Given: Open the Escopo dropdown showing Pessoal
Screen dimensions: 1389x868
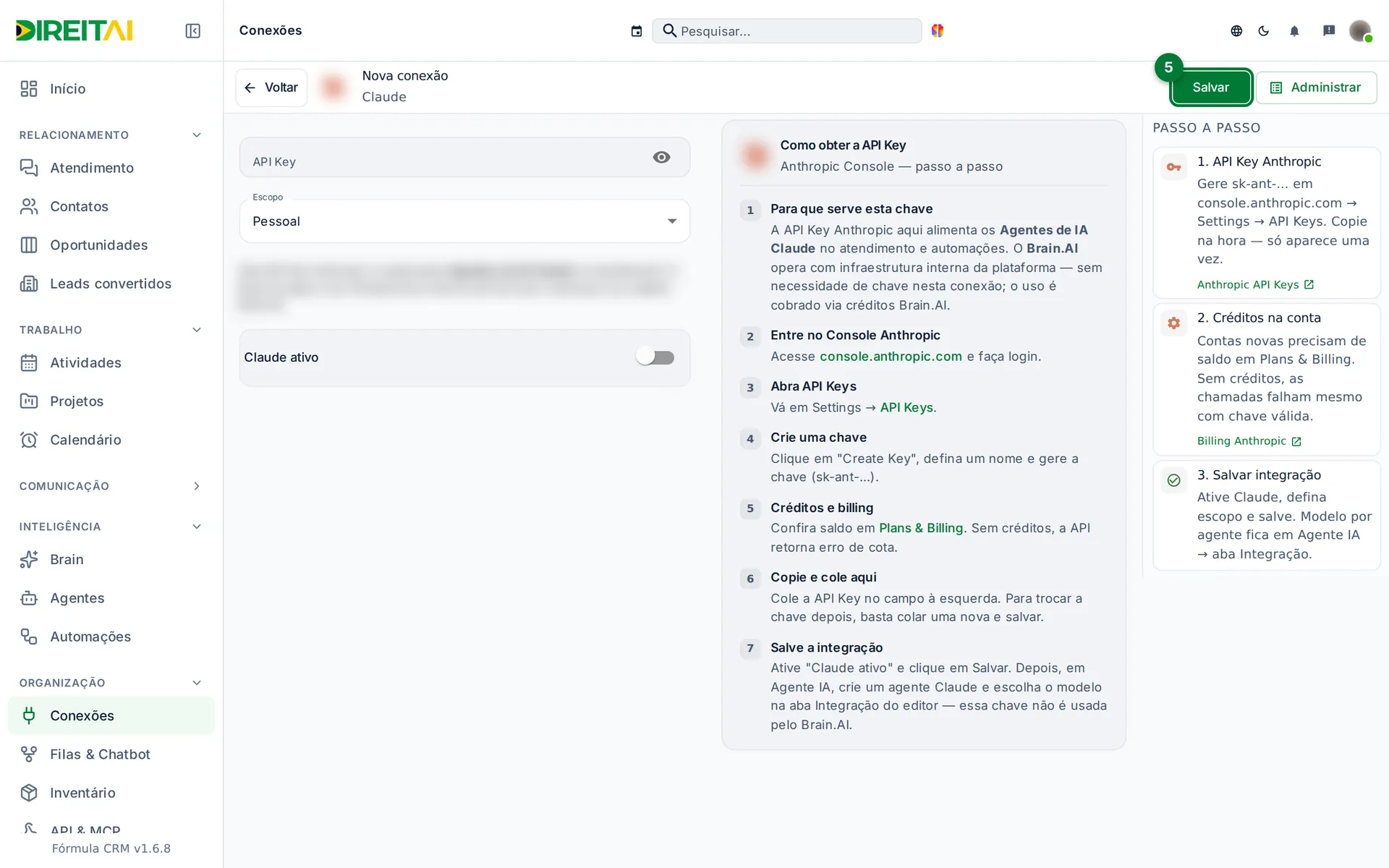Looking at the screenshot, I should click(464, 221).
